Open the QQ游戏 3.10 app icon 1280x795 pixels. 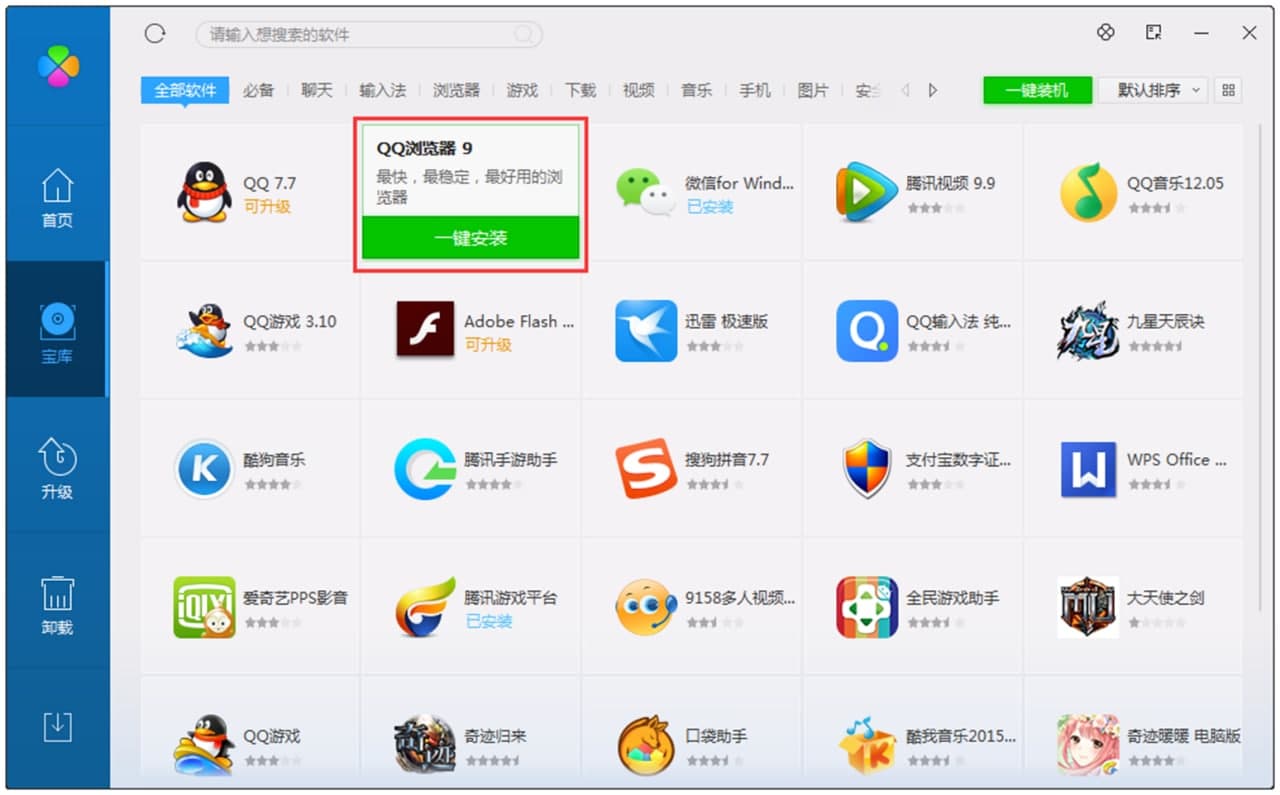204,331
